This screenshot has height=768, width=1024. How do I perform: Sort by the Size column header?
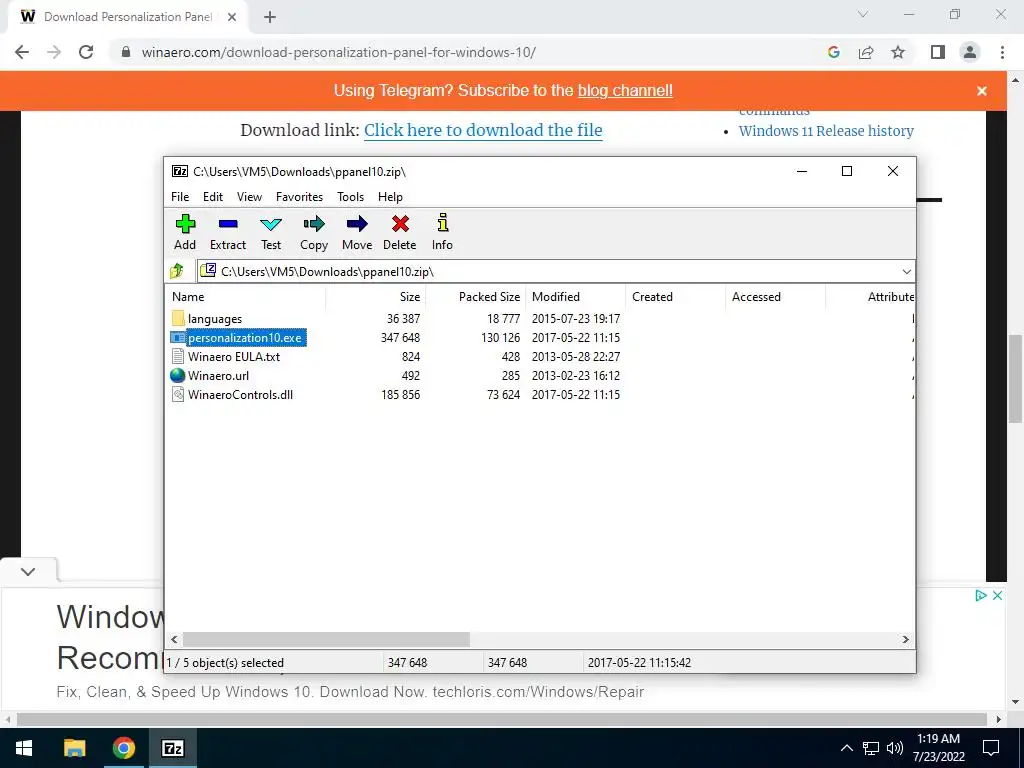click(376, 296)
